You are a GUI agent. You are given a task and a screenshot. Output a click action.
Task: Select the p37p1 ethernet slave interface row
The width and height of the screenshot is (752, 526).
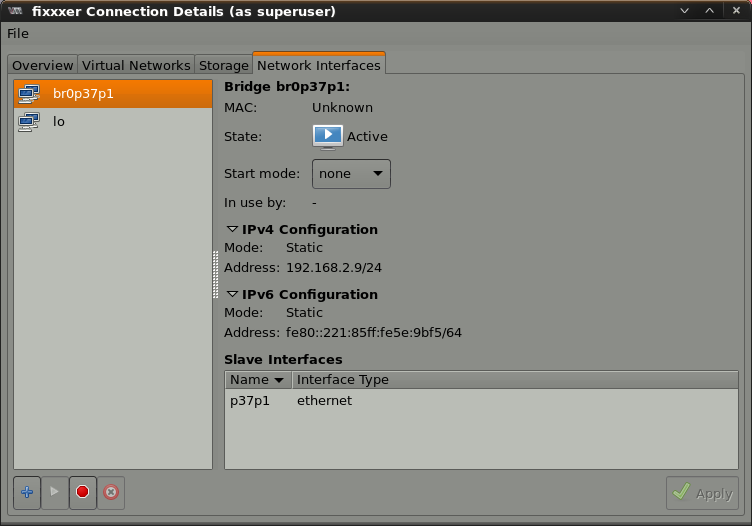point(290,401)
